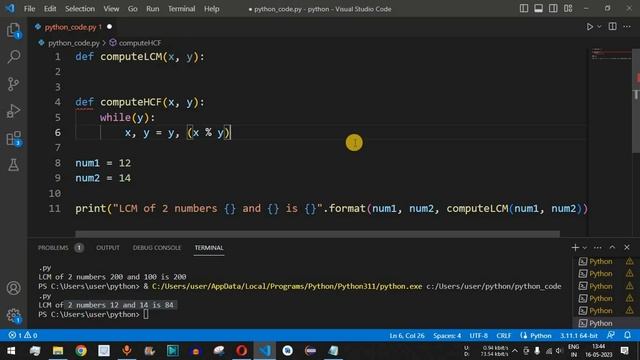The width and height of the screenshot is (640, 360).
Task: Open the Search view in activity bar
Action: [x=13, y=56]
